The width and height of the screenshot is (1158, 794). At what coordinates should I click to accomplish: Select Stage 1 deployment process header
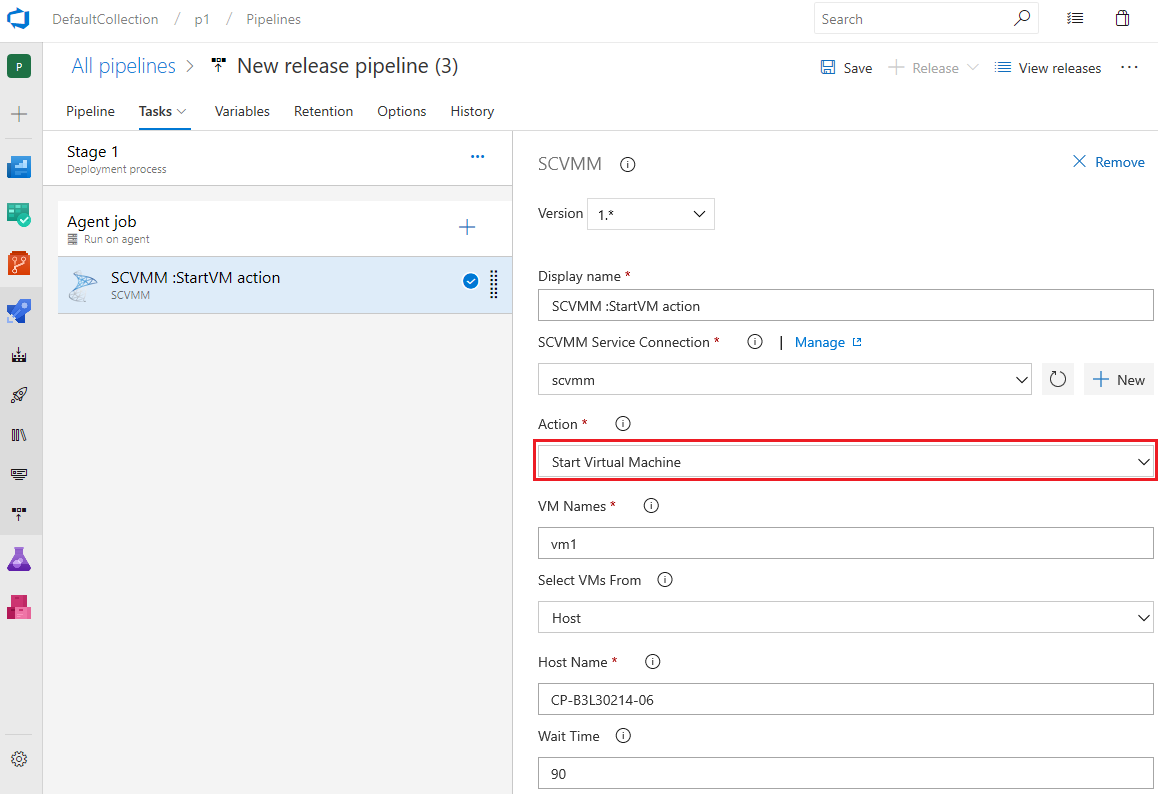point(278,158)
